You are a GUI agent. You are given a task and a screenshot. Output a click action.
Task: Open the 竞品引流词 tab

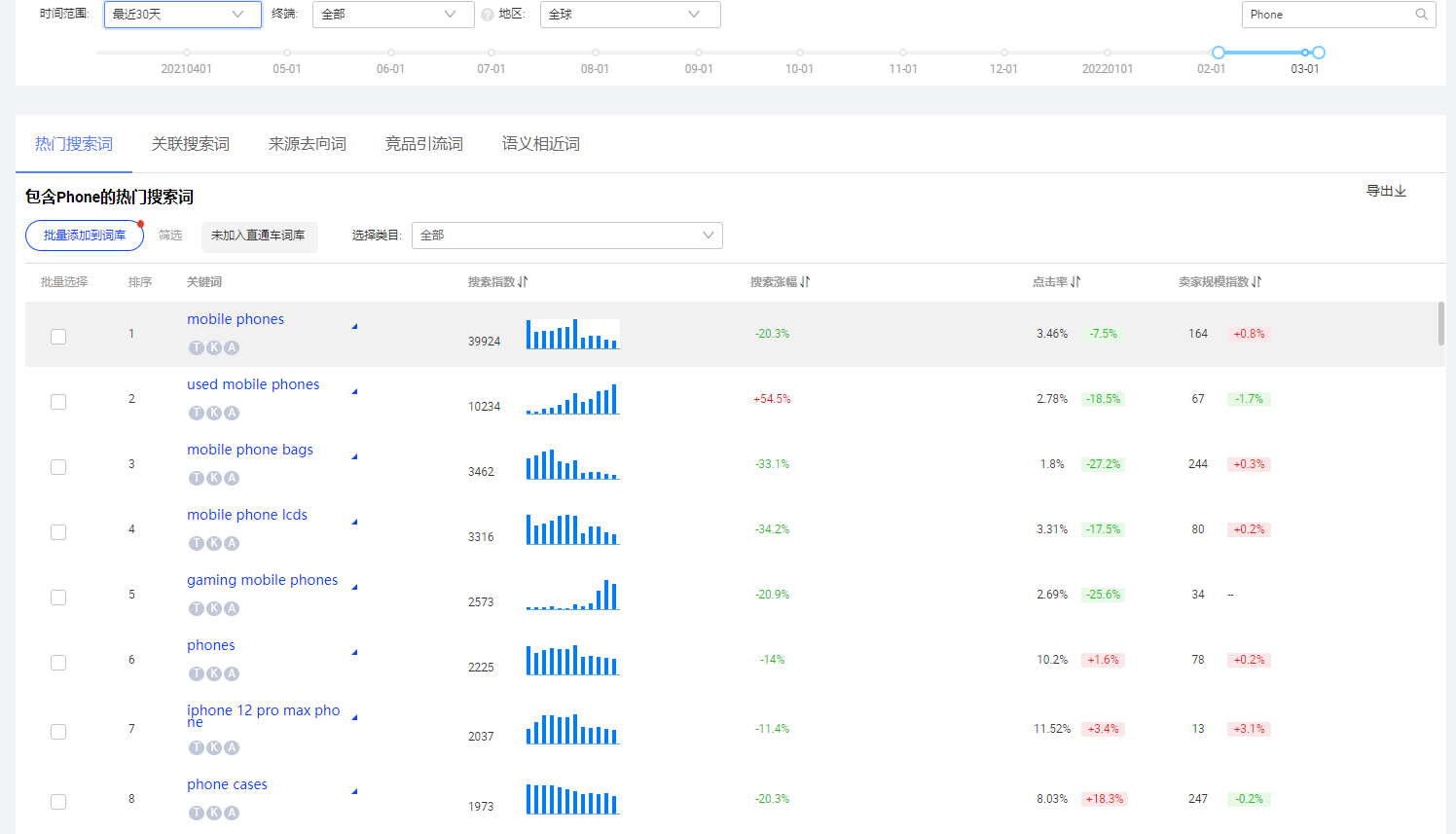(423, 143)
